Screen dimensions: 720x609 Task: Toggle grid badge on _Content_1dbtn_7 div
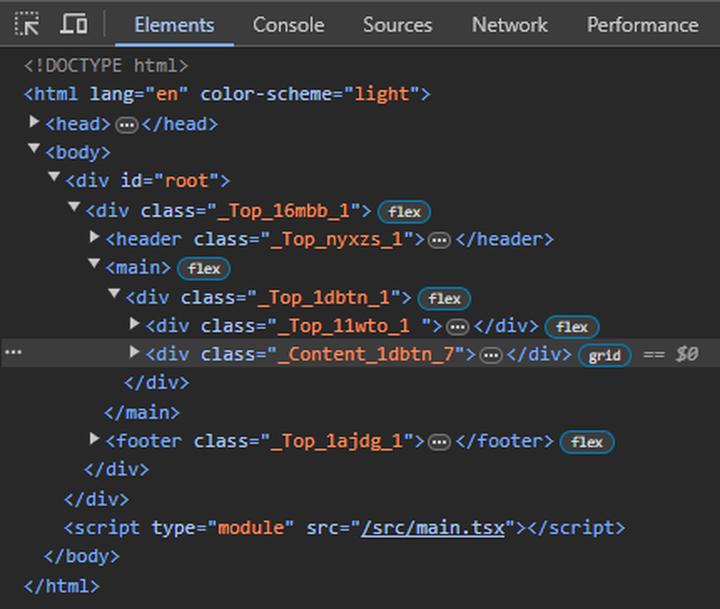604,355
